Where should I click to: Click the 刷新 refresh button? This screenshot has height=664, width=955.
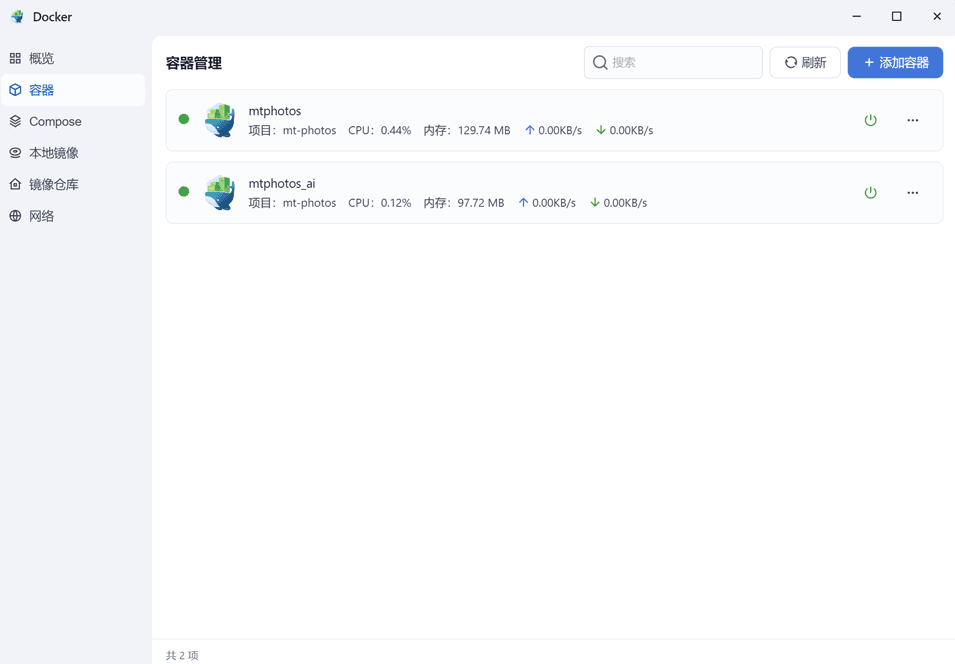click(x=805, y=63)
